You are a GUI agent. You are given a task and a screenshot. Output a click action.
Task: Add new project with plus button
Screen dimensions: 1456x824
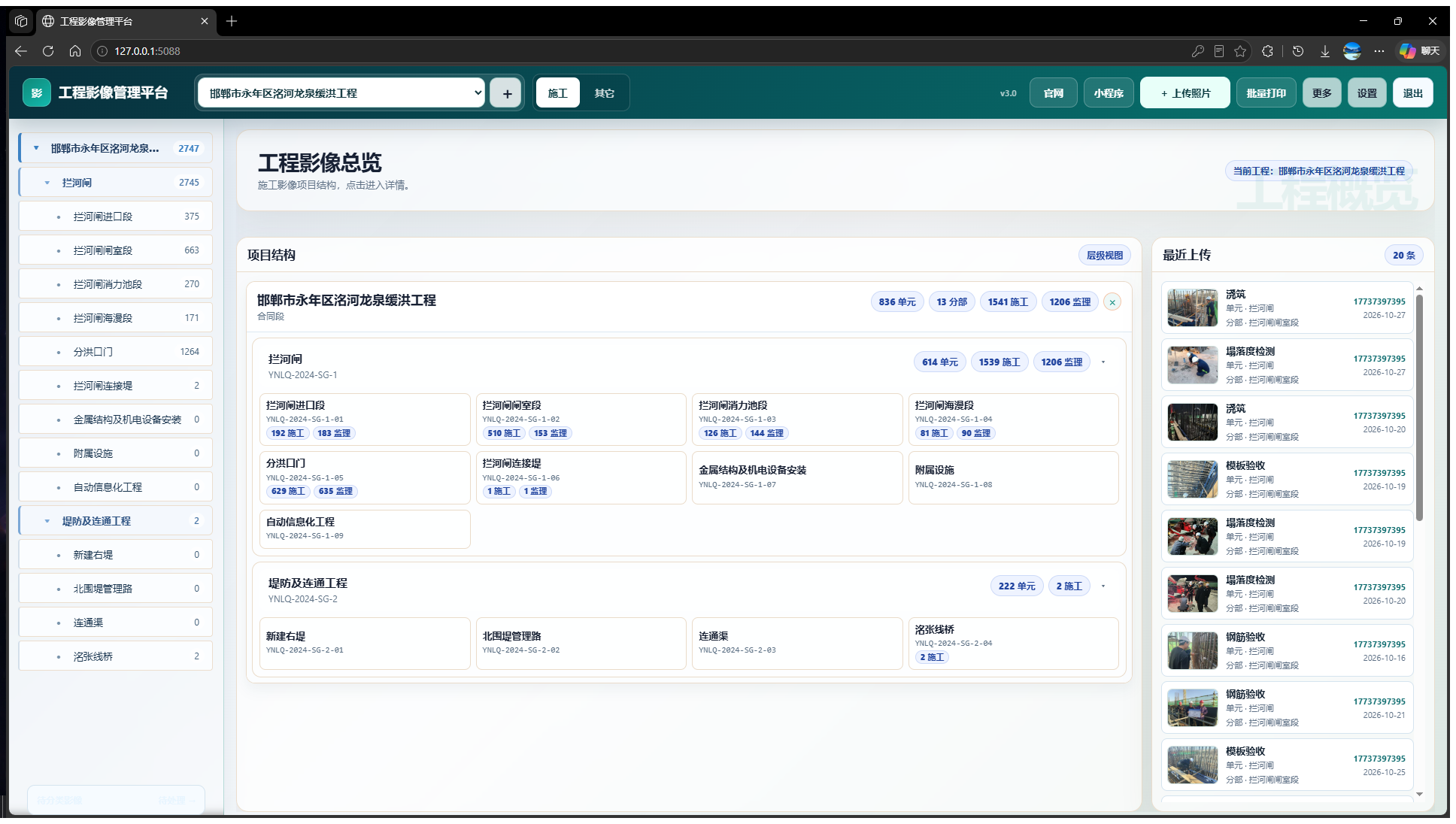pyautogui.click(x=507, y=93)
